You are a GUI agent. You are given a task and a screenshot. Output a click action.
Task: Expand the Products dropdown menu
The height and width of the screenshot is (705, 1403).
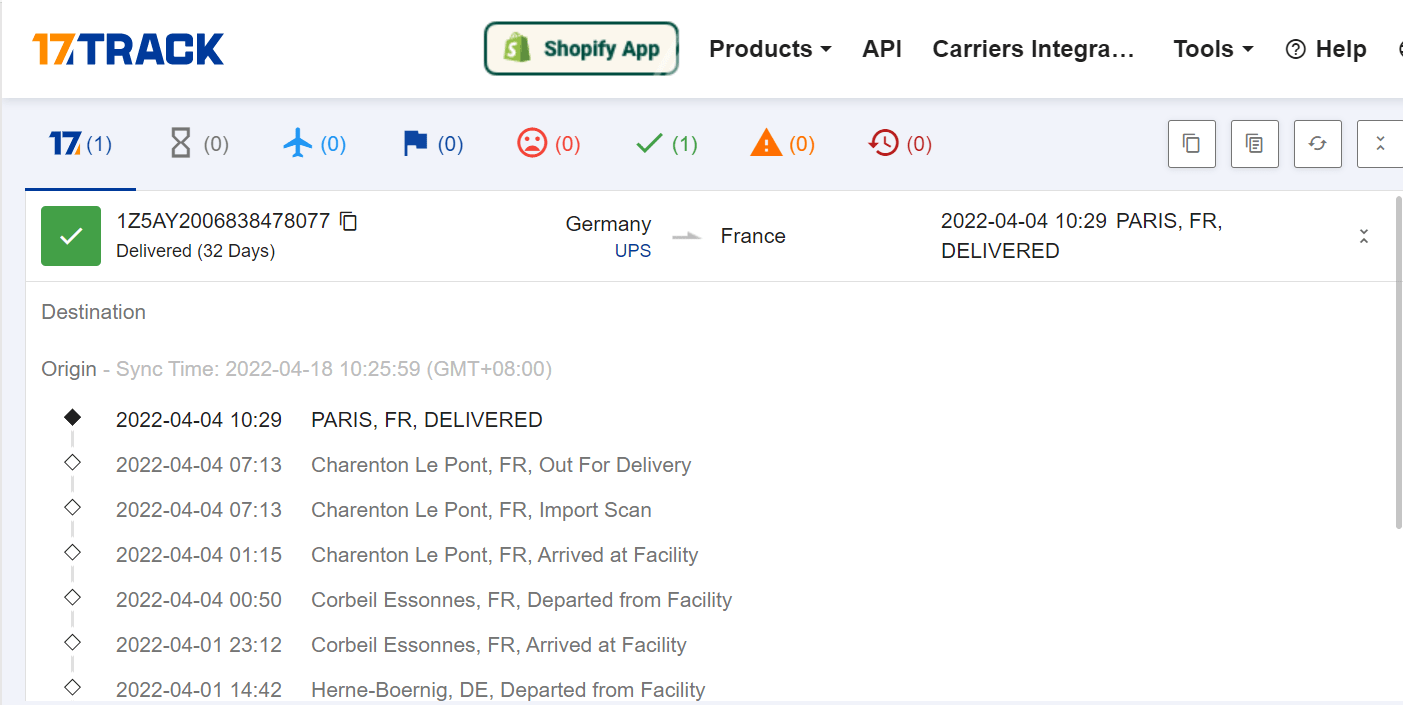770,49
